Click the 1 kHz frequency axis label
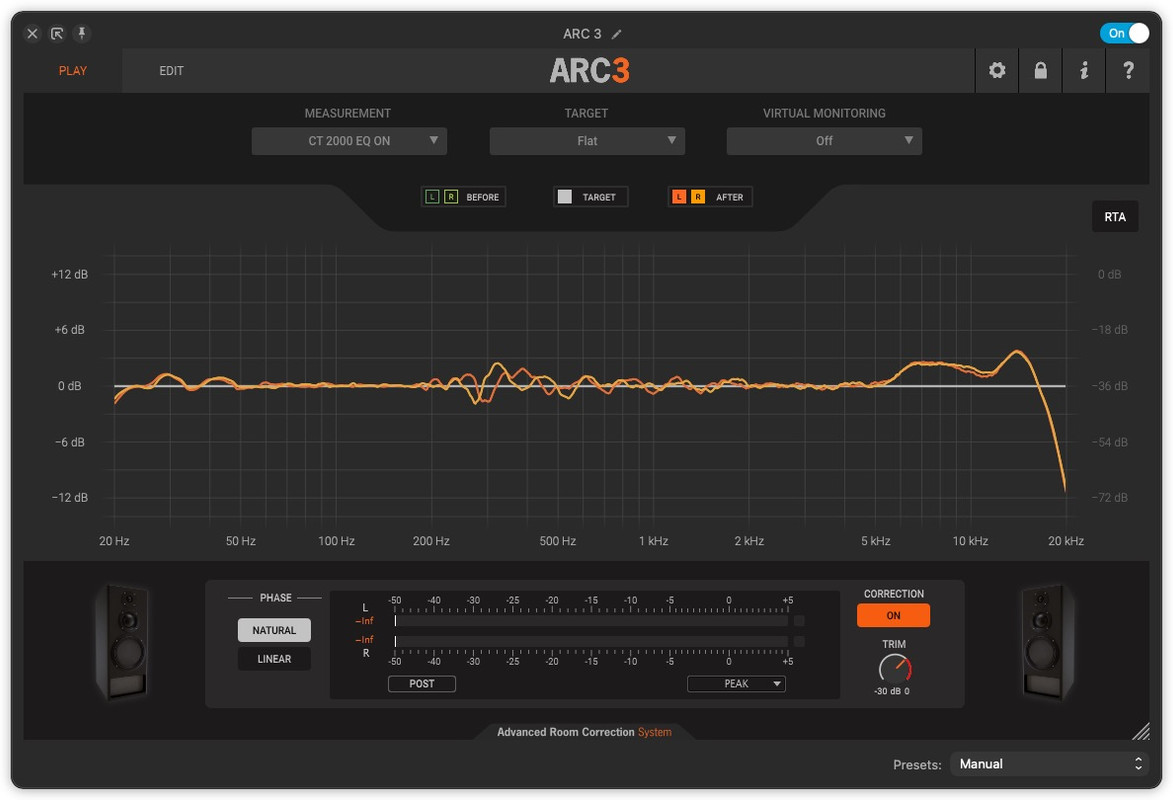1173x800 pixels. tap(653, 540)
